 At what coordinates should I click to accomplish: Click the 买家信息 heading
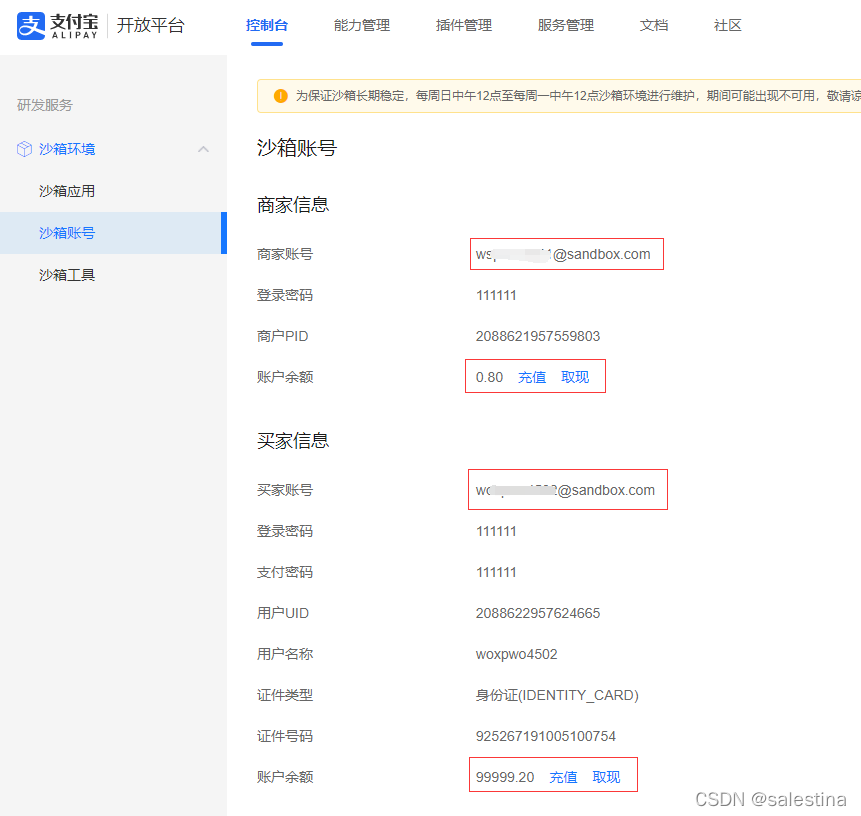click(293, 440)
